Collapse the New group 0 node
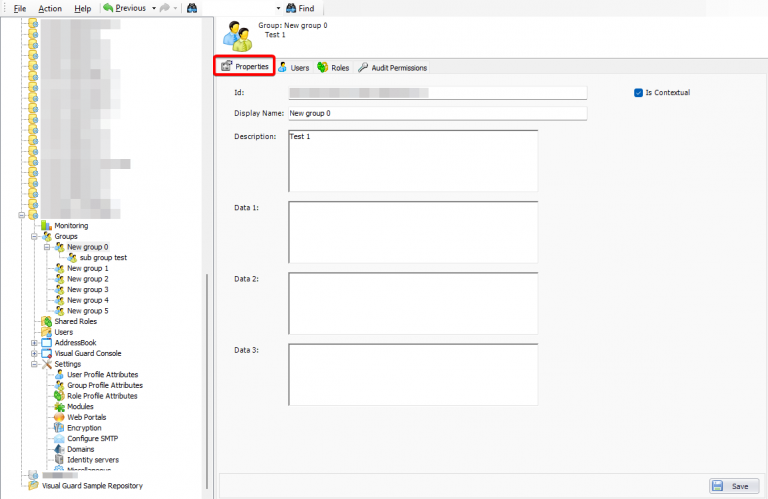This screenshot has height=499, width=768. [x=47, y=247]
